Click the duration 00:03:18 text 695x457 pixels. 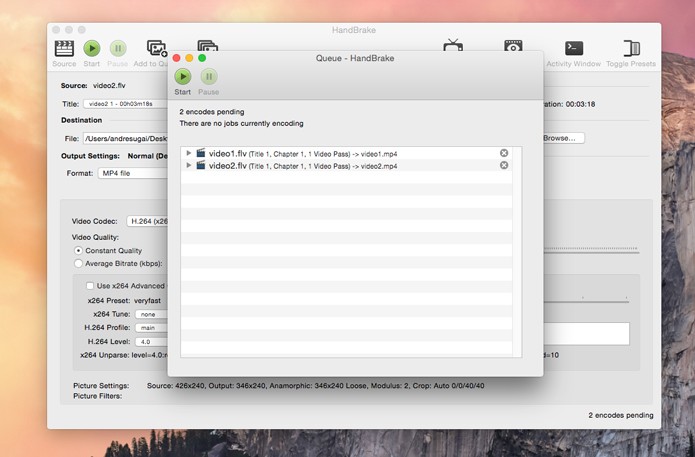[x=580, y=104]
